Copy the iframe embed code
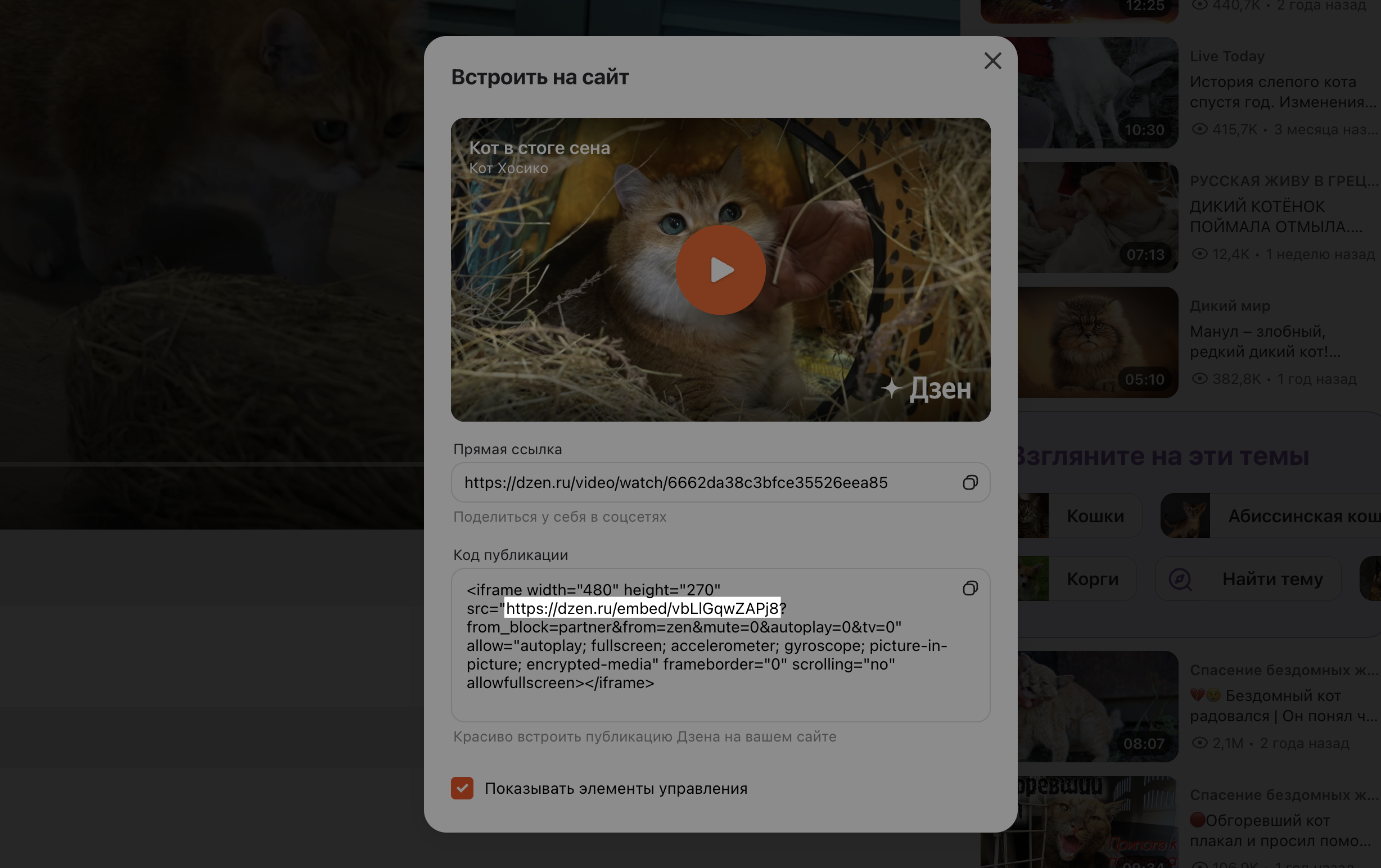 970,588
